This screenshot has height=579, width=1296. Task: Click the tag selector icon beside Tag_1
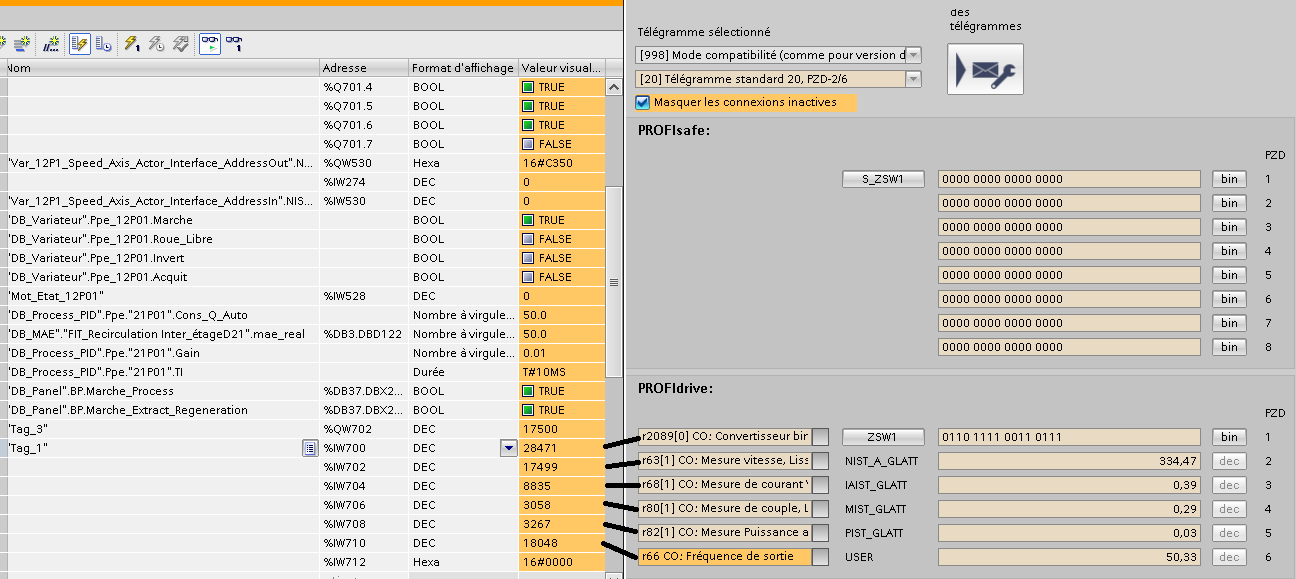point(309,449)
